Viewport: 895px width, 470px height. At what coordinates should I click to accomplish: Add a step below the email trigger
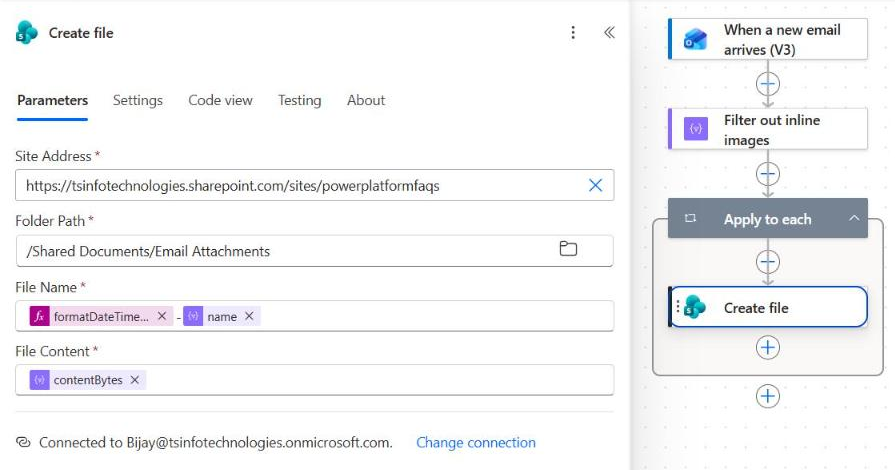(x=768, y=84)
